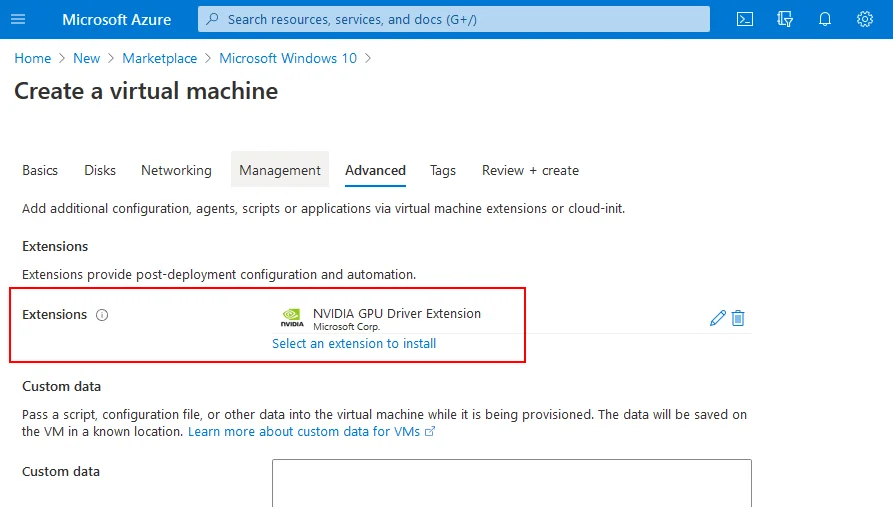The width and height of the screenshot is (893, 507).
Task: Open Learn more about custom data link
Action: tap(312, 432)
